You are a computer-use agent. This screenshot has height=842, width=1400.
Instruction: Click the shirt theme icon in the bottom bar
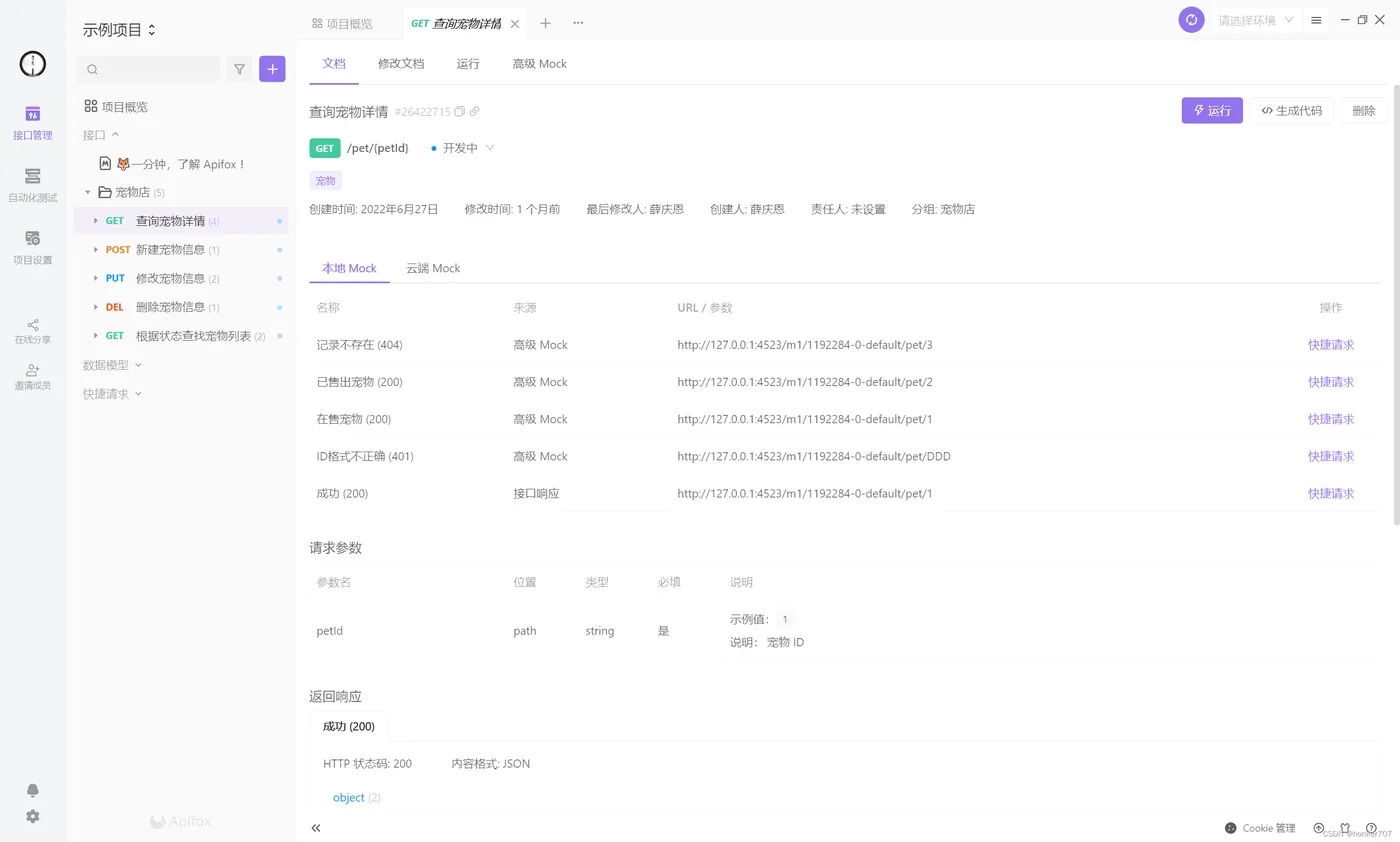pos(1345,828)
